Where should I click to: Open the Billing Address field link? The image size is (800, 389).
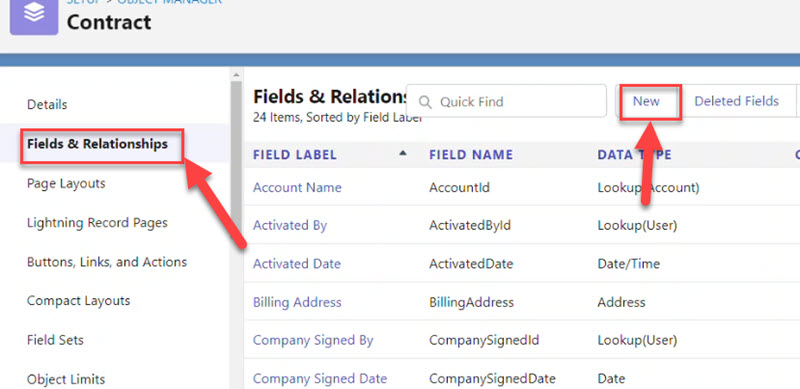[297, 302]
